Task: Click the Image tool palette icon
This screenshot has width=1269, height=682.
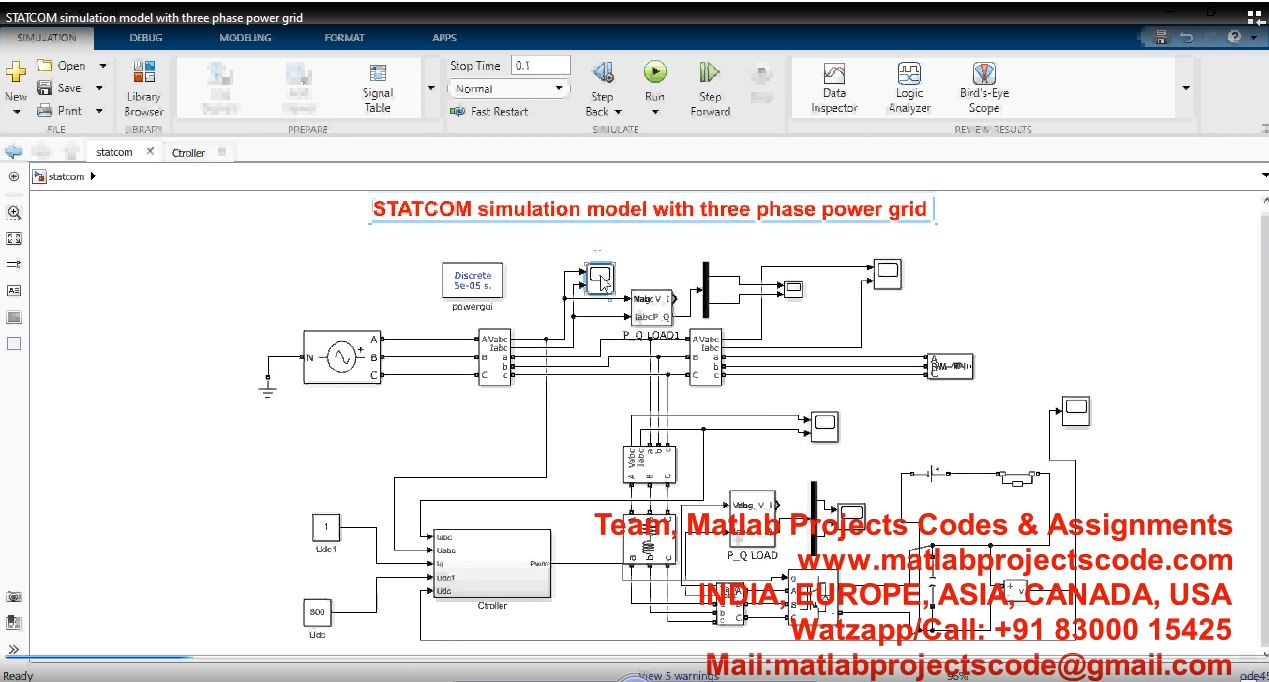Action: pos(14,317)
